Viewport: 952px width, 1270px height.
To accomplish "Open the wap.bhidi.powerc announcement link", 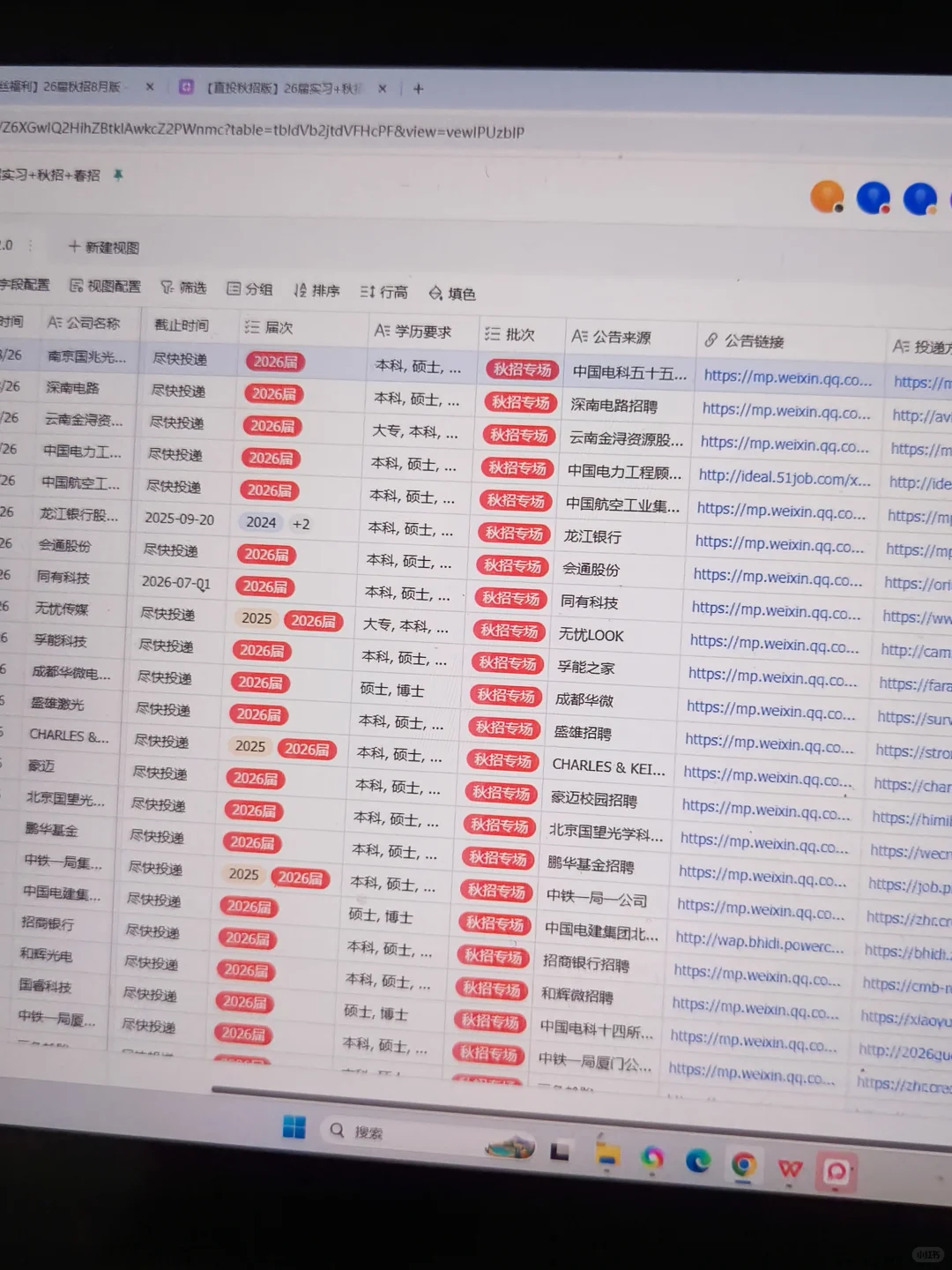I will [760, 944].
